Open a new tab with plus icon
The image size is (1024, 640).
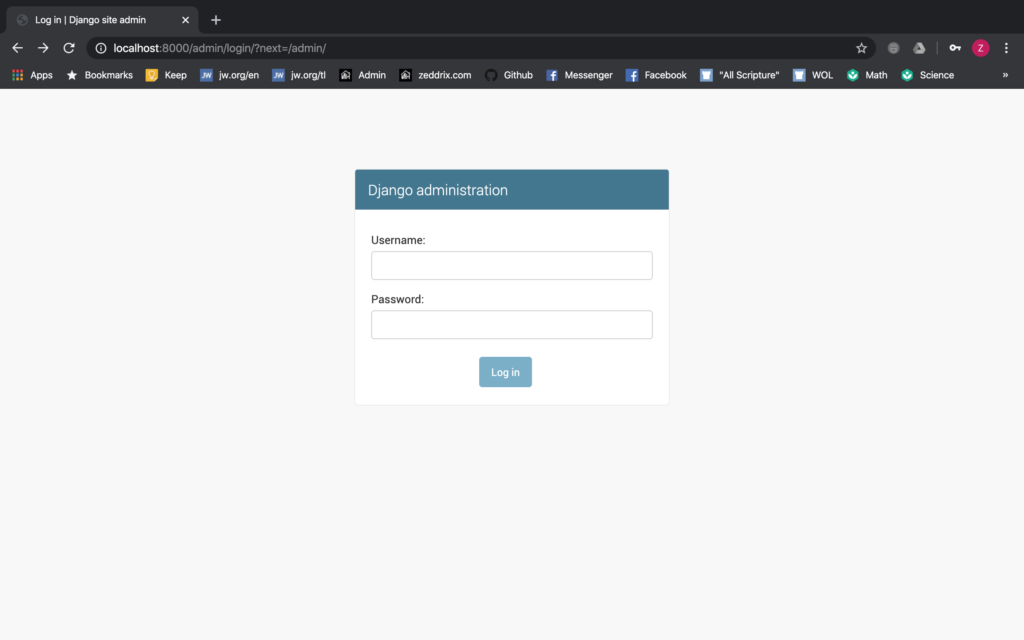click(x=216, y=20)
